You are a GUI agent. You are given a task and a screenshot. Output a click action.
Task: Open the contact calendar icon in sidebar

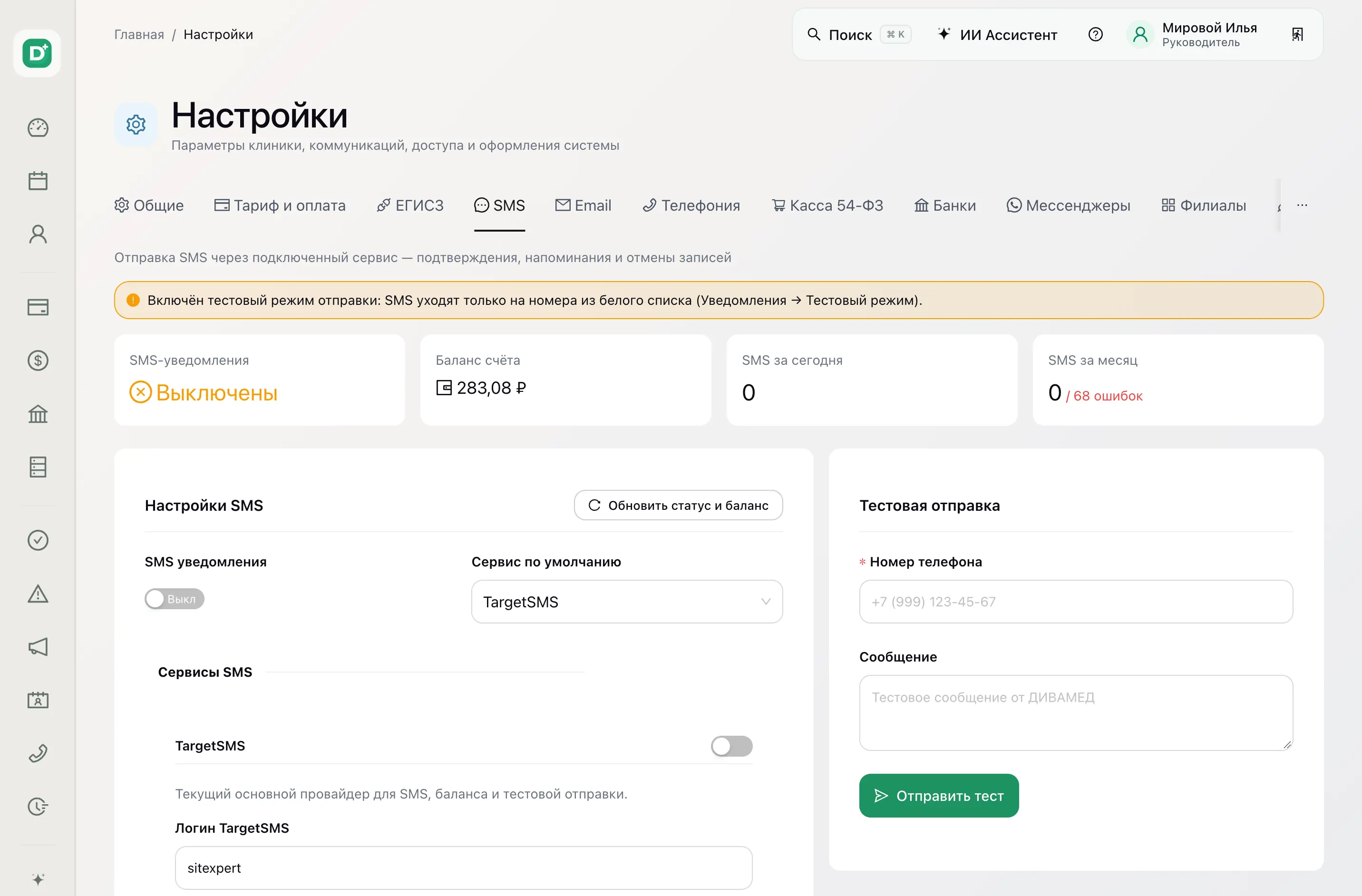(x=38, y=700)
